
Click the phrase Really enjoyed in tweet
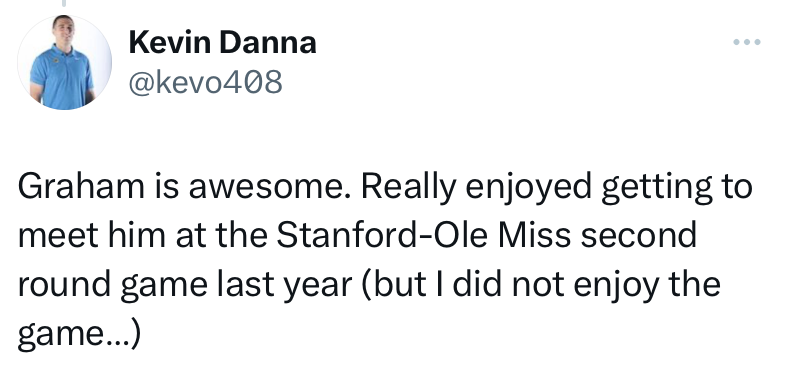pyautogui.click(x=476, y=187)
